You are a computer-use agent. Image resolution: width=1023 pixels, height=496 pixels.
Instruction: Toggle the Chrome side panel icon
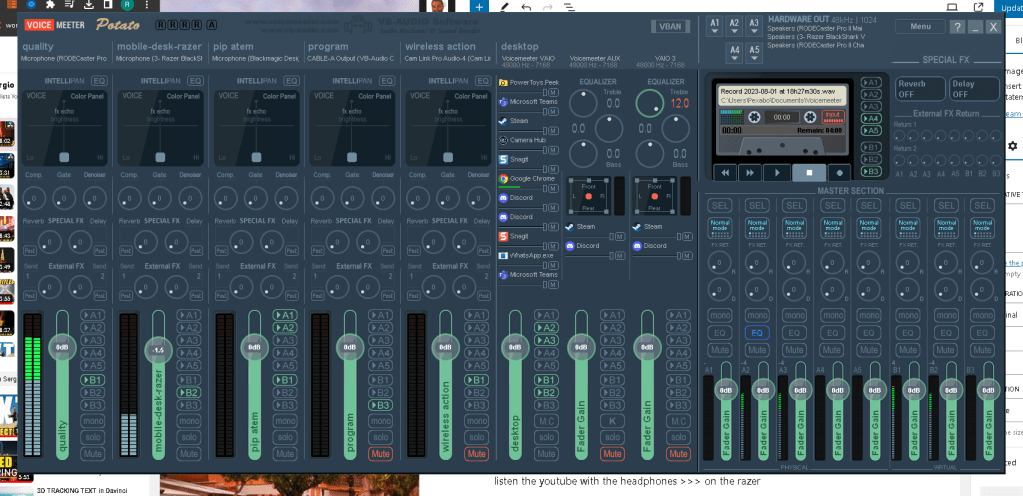pos(108,5)
